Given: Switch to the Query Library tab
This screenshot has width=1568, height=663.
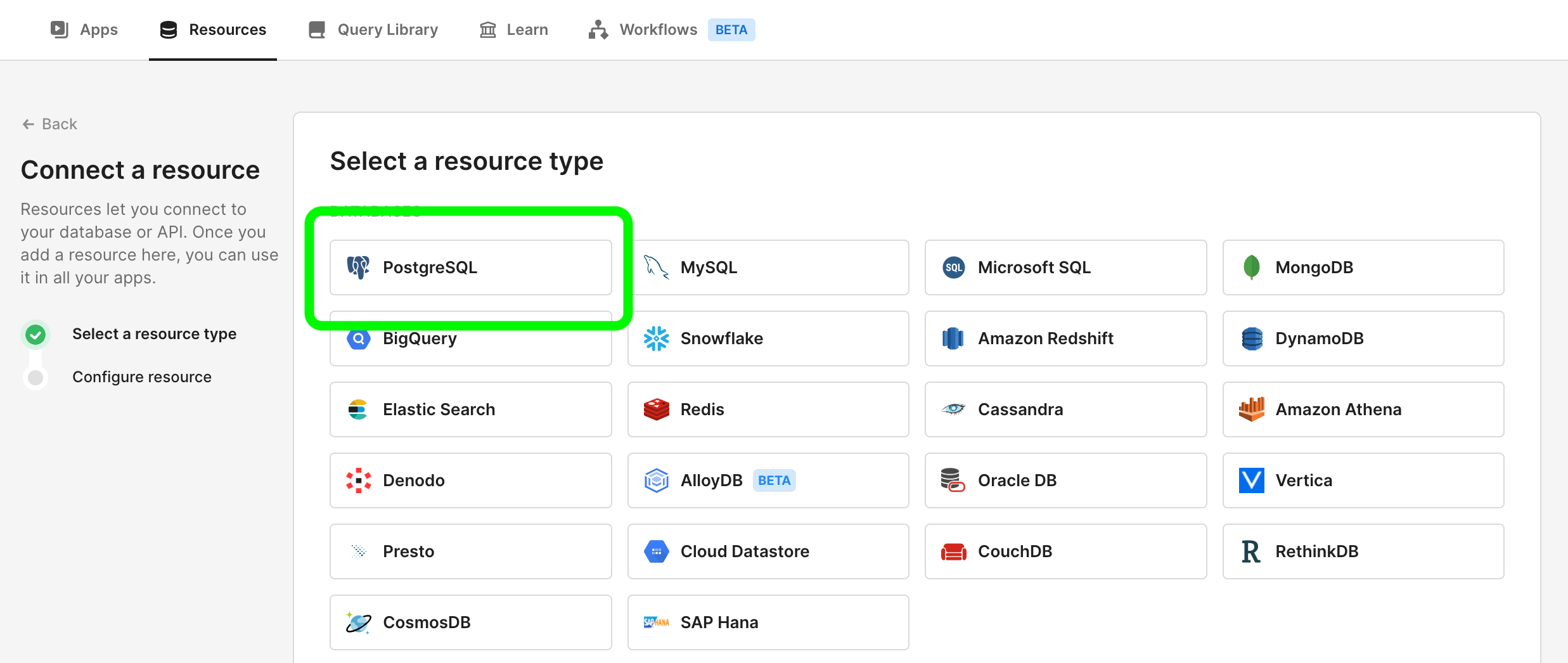Looking at the screenshot, I should pyautogui.click(x=373, y=30).
